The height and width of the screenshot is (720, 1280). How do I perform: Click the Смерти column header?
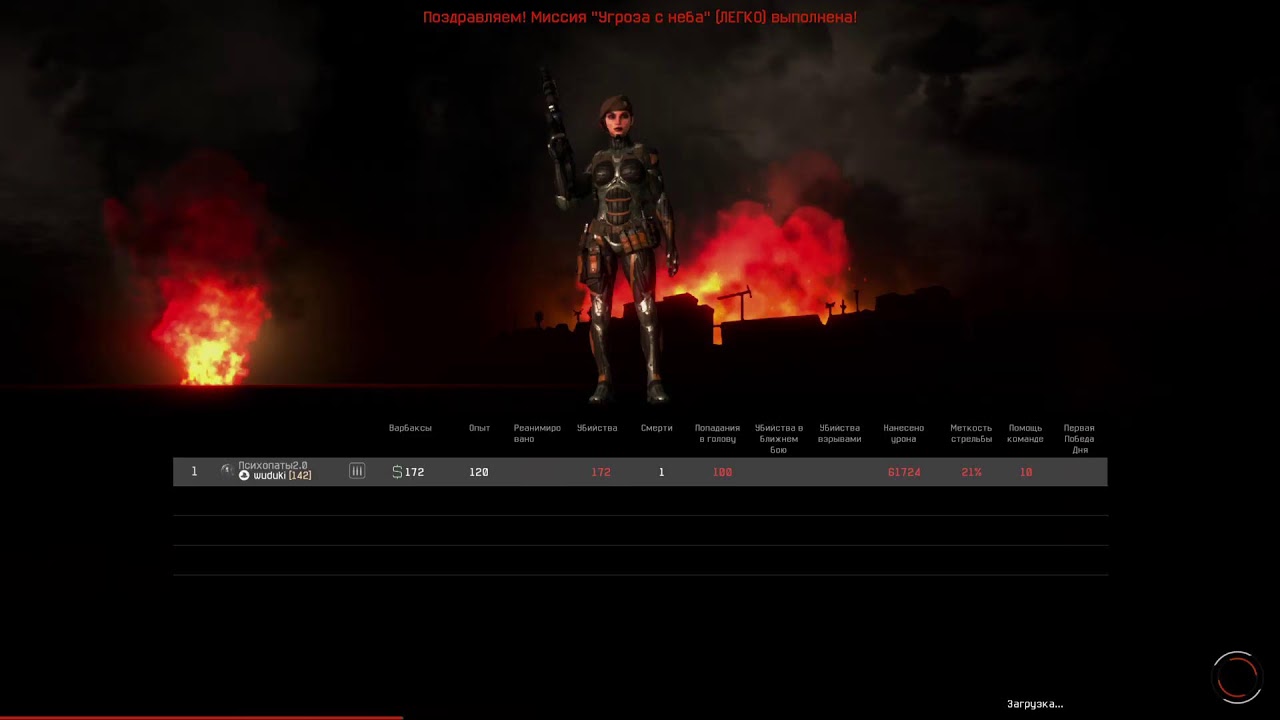tap(657, 428)
